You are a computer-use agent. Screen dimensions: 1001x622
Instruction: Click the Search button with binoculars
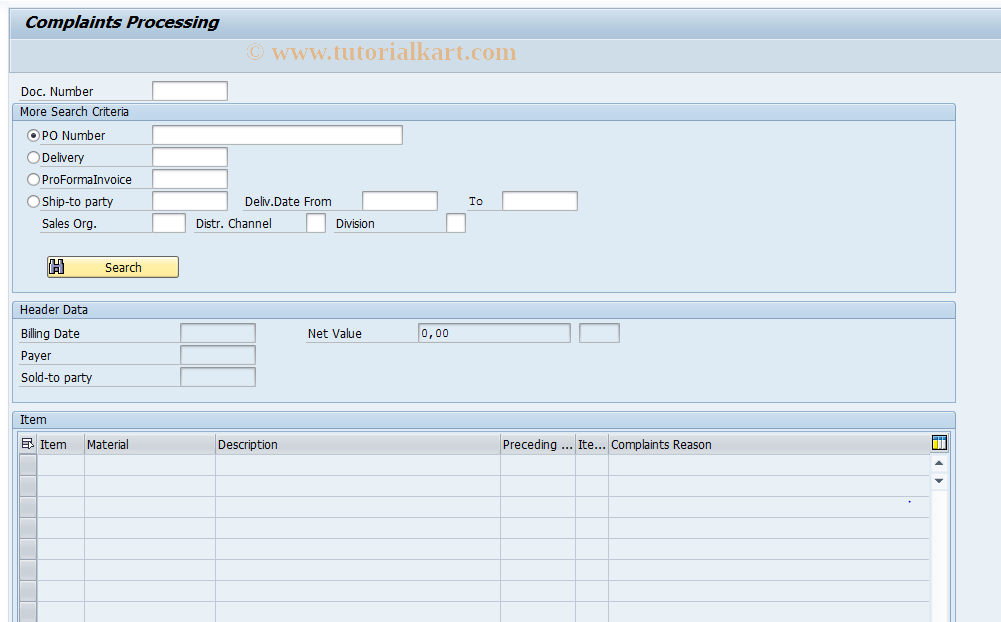coord(112,267)
